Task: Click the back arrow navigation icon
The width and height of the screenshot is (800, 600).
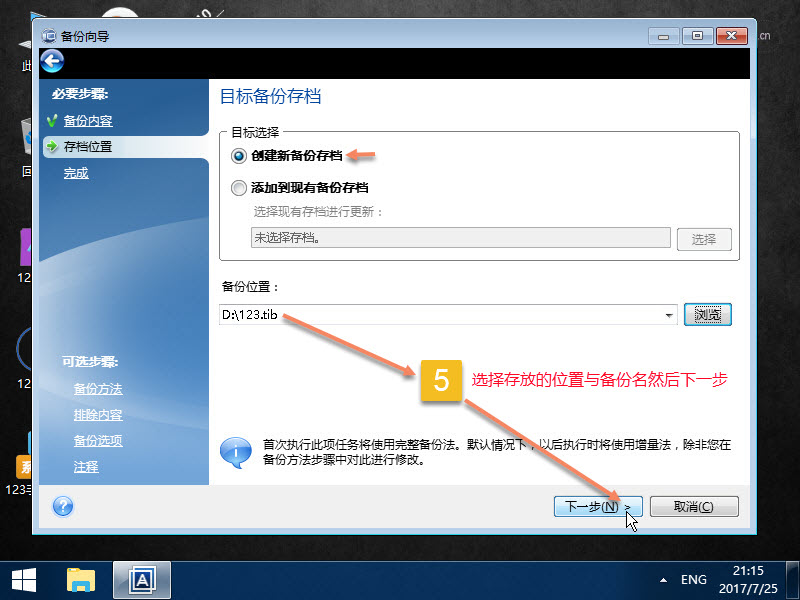Action: coord(51,61)
